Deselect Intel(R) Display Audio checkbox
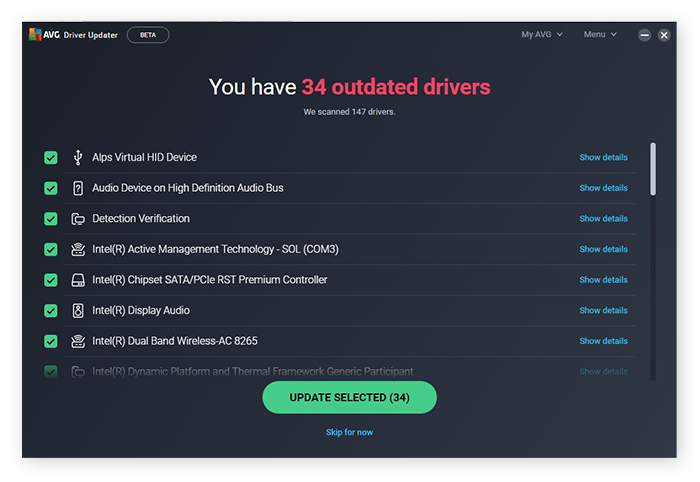 [51, 311]
